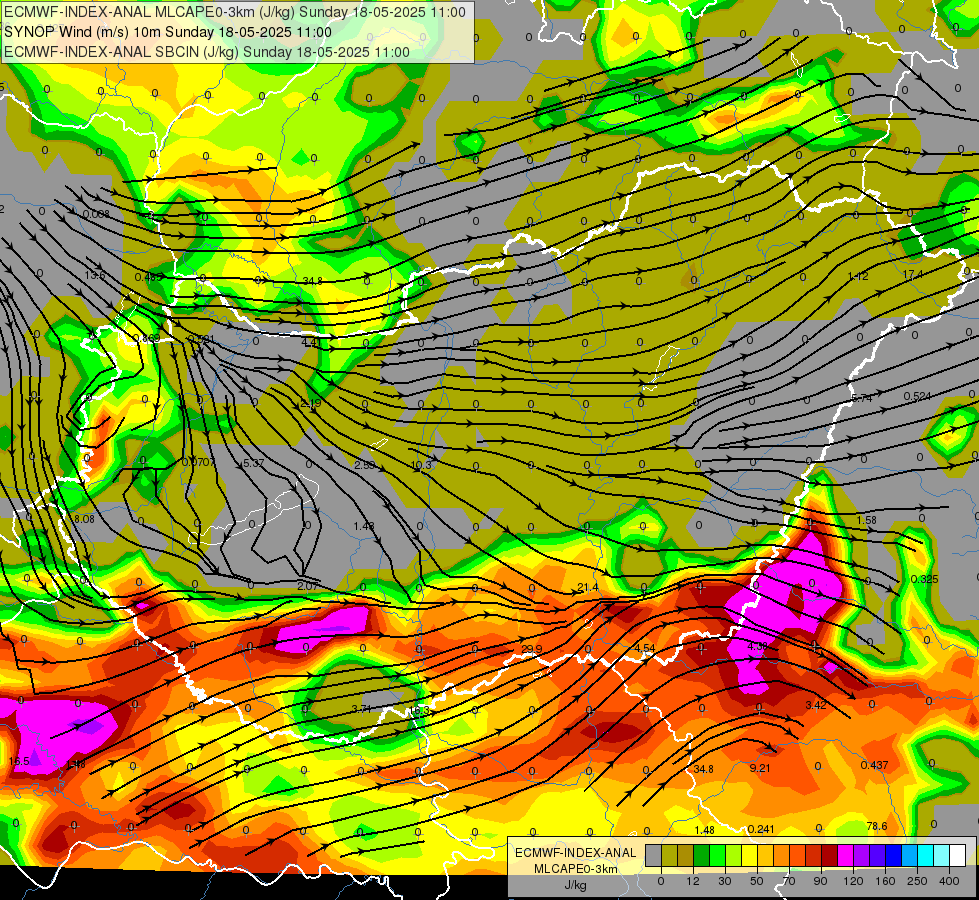
Task: Click the map value '3.42'
Action: click(x=816, y=705)
